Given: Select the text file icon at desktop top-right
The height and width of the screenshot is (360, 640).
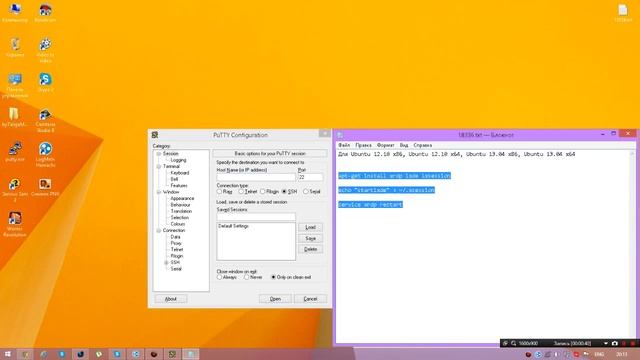Looking at the screenshot, I should tap(622, 12).
